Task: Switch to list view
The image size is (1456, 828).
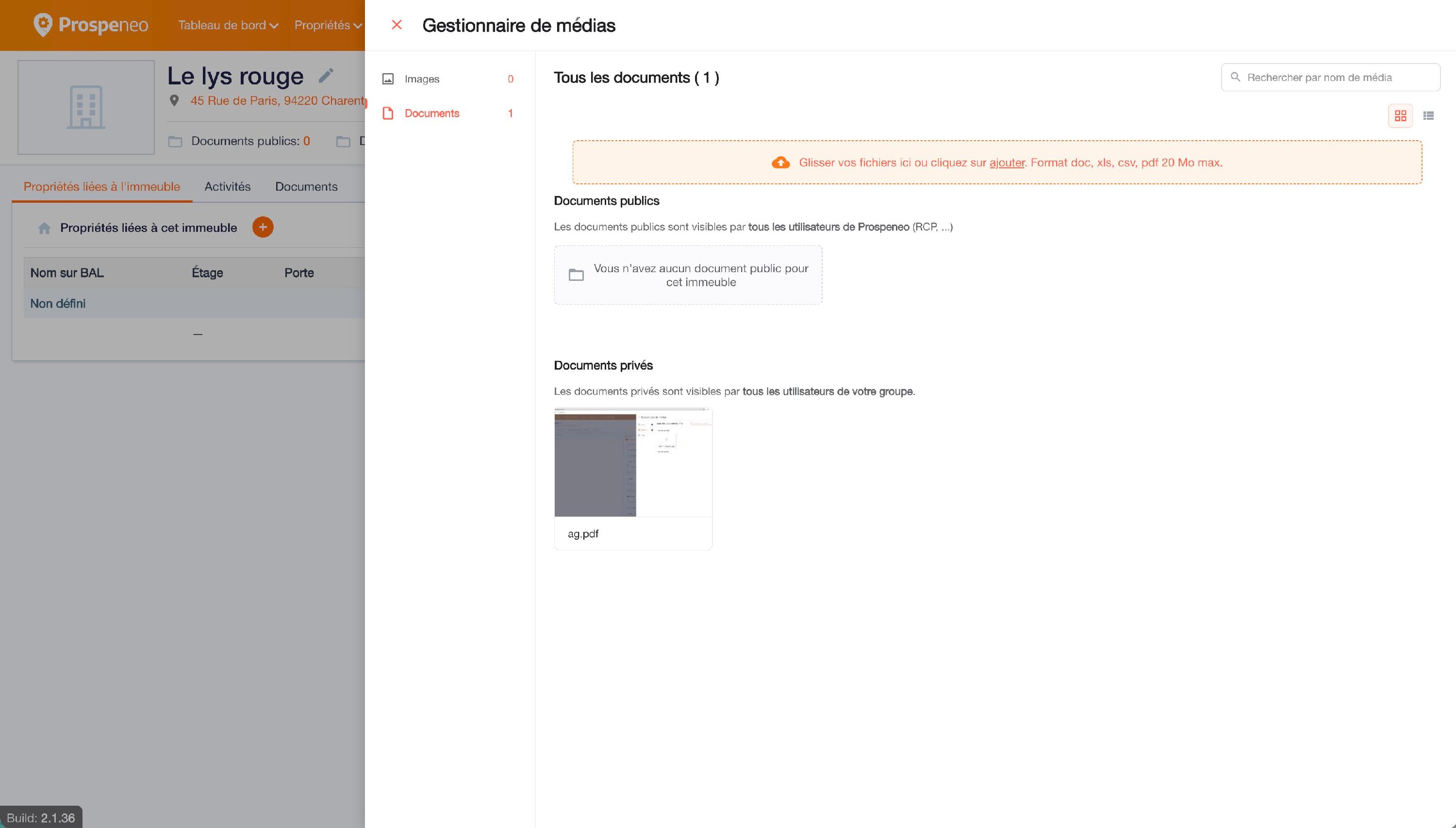Action: [1428, 116]
